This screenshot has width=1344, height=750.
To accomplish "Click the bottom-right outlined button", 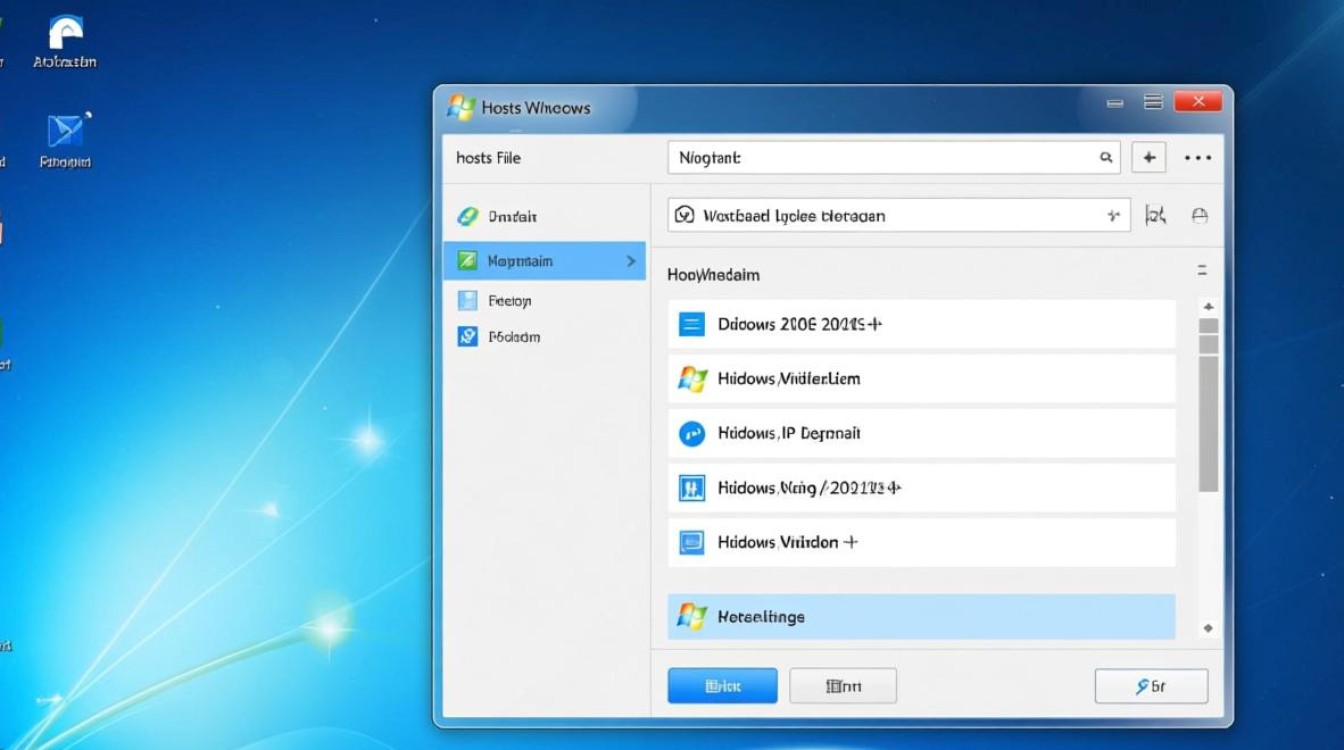I will pyautogui.click(x=1151, y=686).
